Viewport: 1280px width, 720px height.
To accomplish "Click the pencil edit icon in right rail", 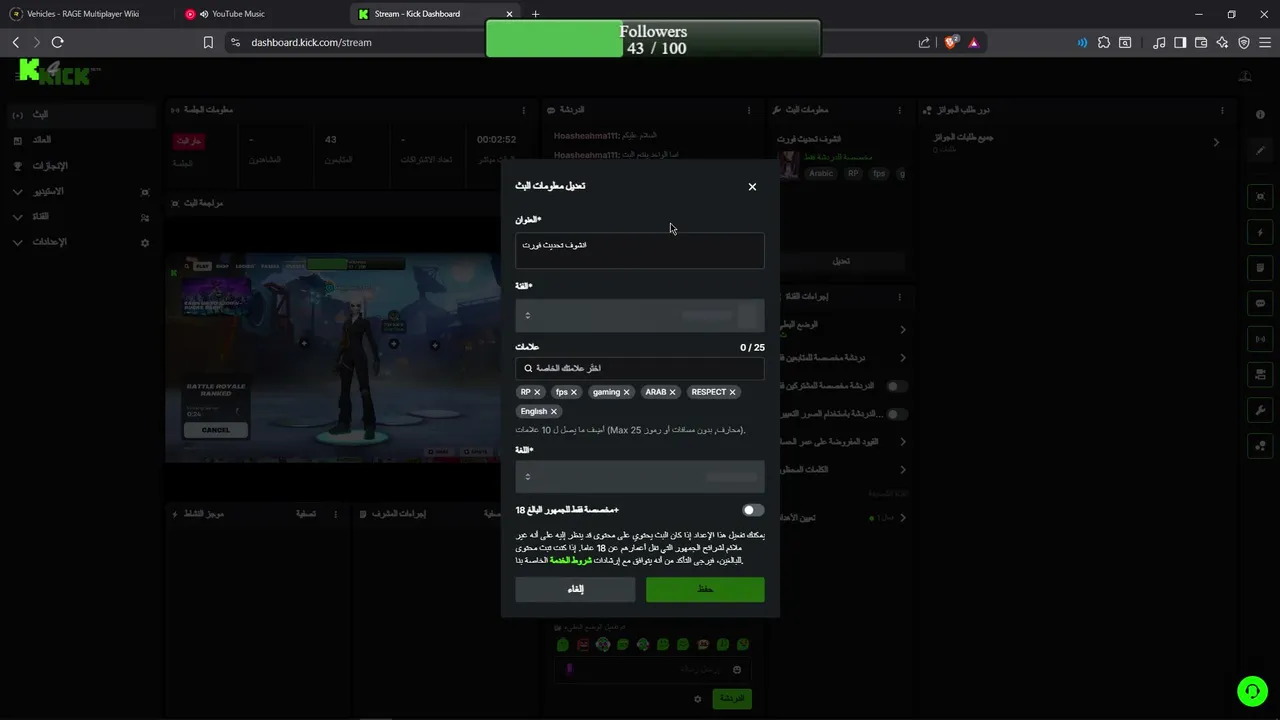I will (x=1260, y=150).
